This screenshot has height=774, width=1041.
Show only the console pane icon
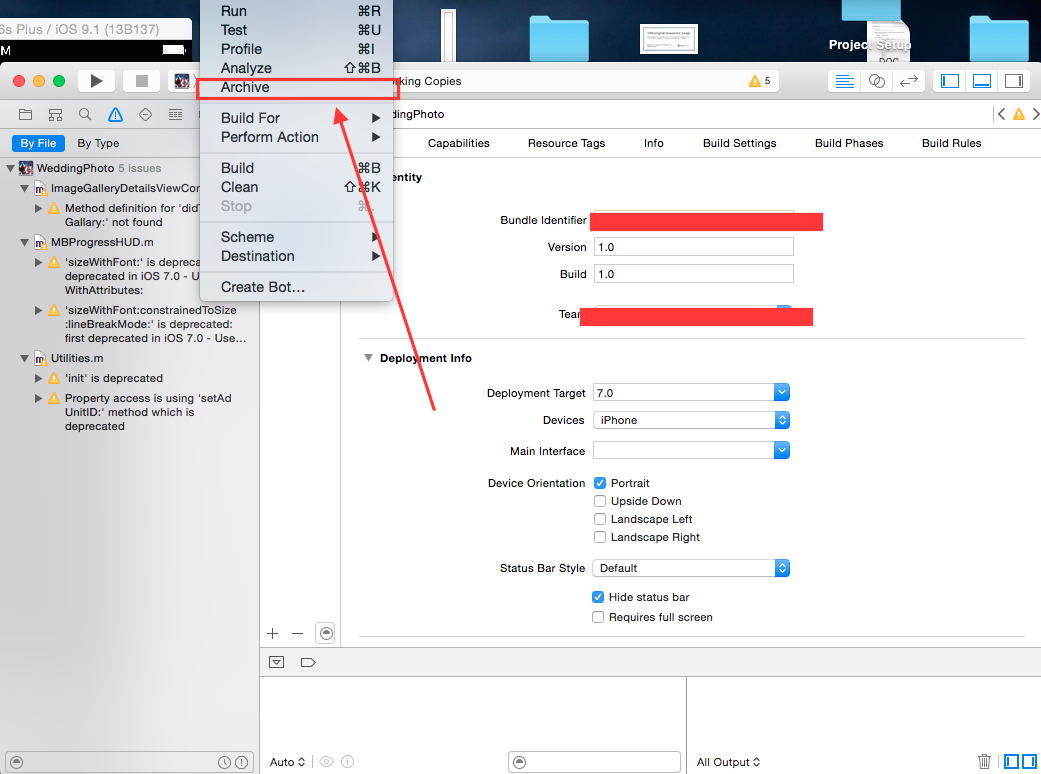[1029, 761]
